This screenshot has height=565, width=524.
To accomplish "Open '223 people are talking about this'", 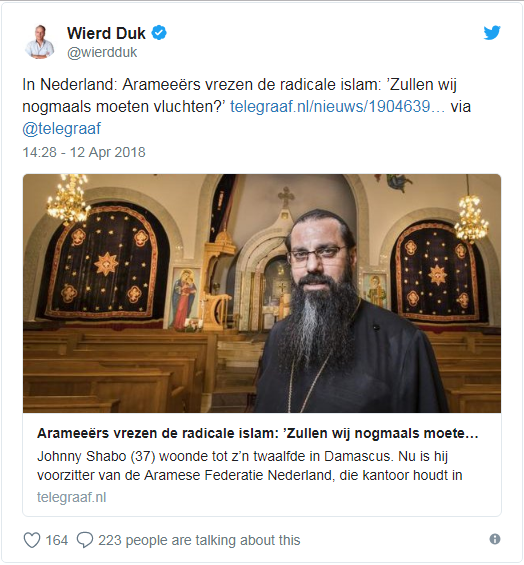I will click(199, 540).
